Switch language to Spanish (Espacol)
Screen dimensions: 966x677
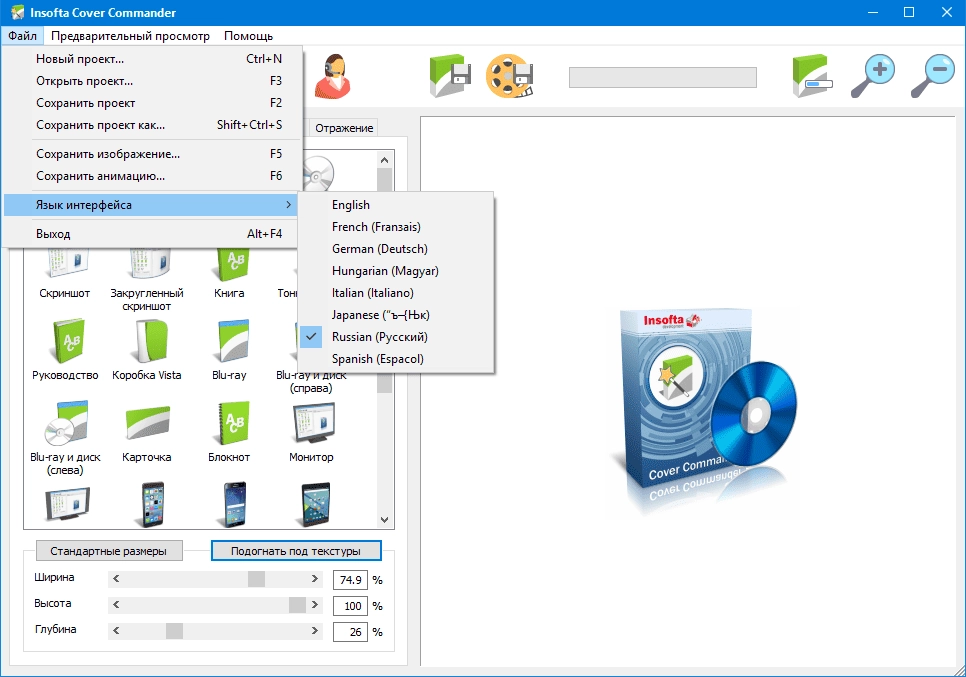pyautogui.click(x=396, y=359)
